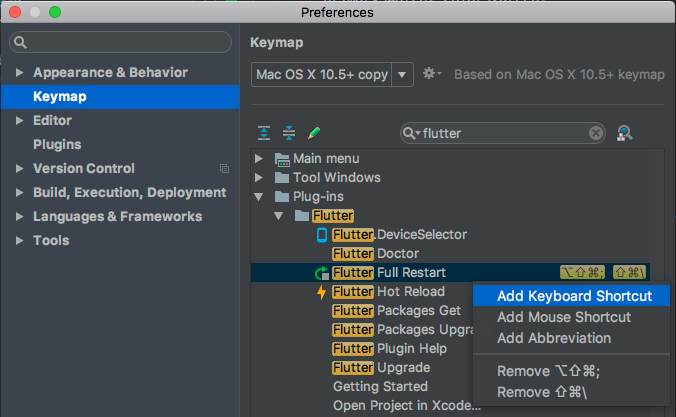The image size is (676, 417).
Task: Click the pencil edit shortcut icon
Action: tap(314, 133)
